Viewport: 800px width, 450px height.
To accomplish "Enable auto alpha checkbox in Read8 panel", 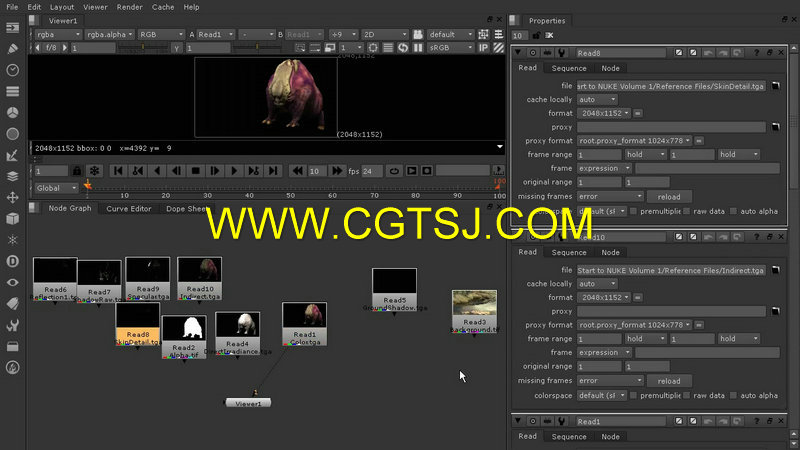I will pos(734,211).
